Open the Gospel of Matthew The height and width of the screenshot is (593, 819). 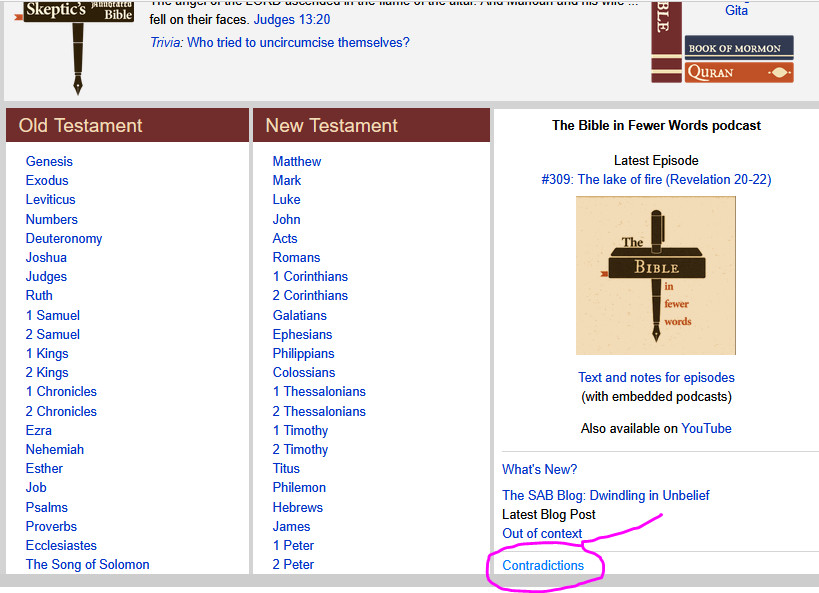tap(297, 161)
